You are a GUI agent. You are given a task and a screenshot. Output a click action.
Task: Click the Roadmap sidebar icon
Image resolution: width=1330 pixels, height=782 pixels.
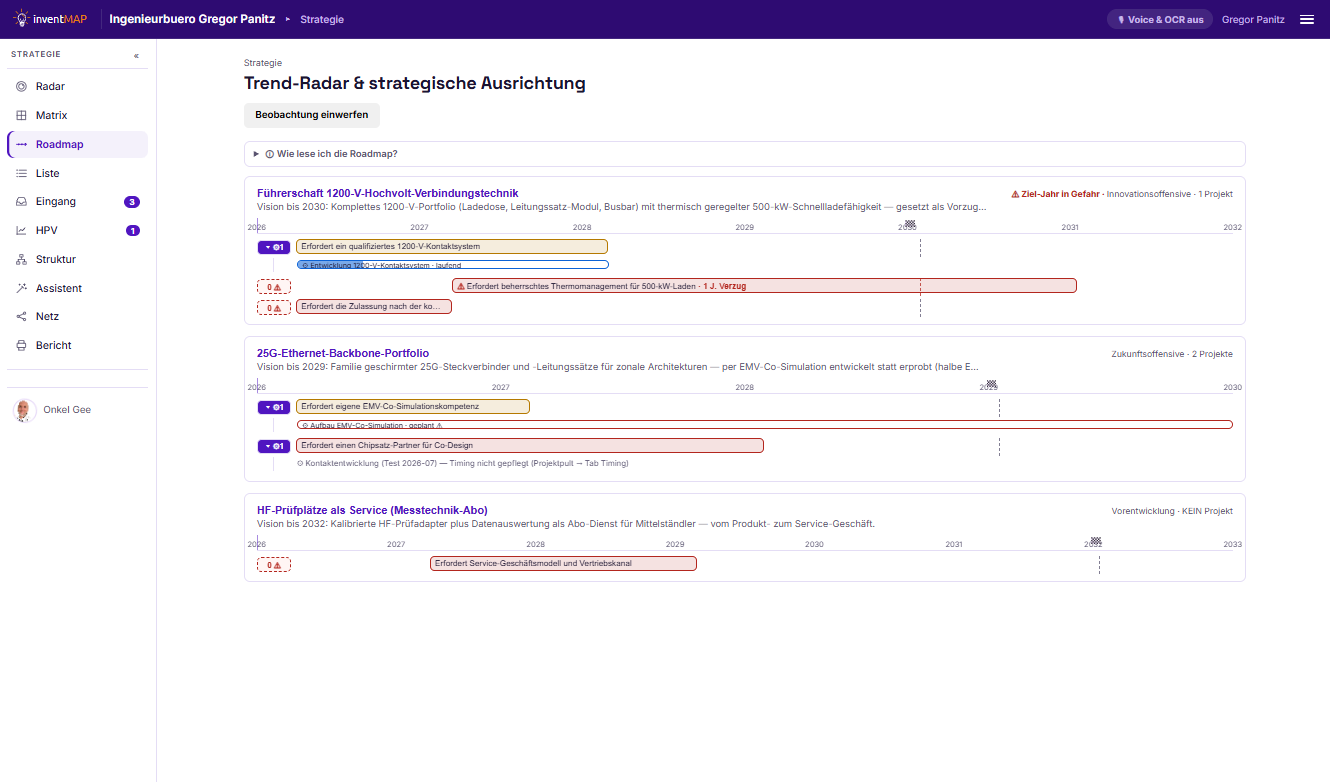point(22,145)
